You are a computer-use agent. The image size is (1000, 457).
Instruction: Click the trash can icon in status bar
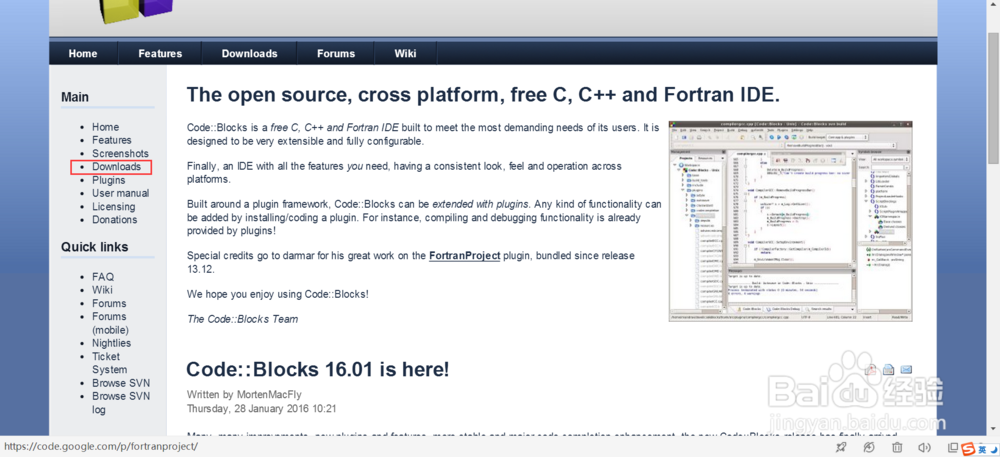click(x=896, y=447)
